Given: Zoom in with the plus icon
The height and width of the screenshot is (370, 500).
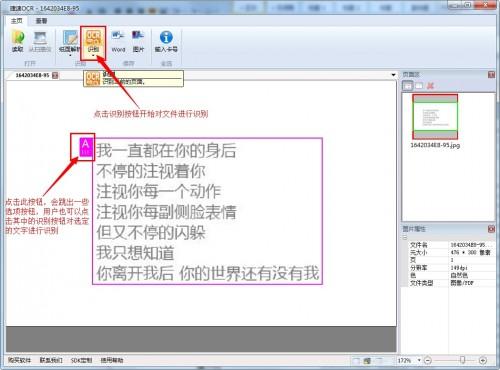Looking at the screenshot, I should (482, 360).
